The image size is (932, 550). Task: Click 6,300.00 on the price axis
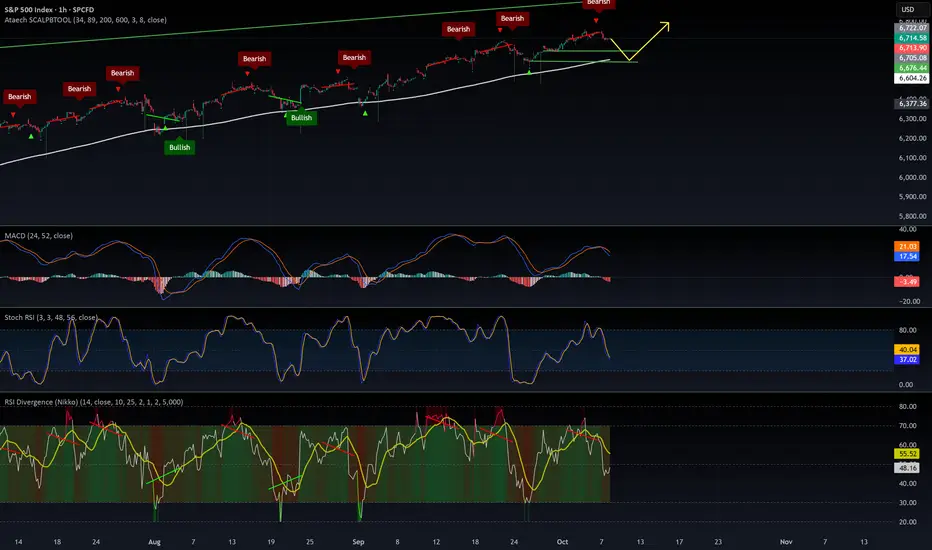912,119
